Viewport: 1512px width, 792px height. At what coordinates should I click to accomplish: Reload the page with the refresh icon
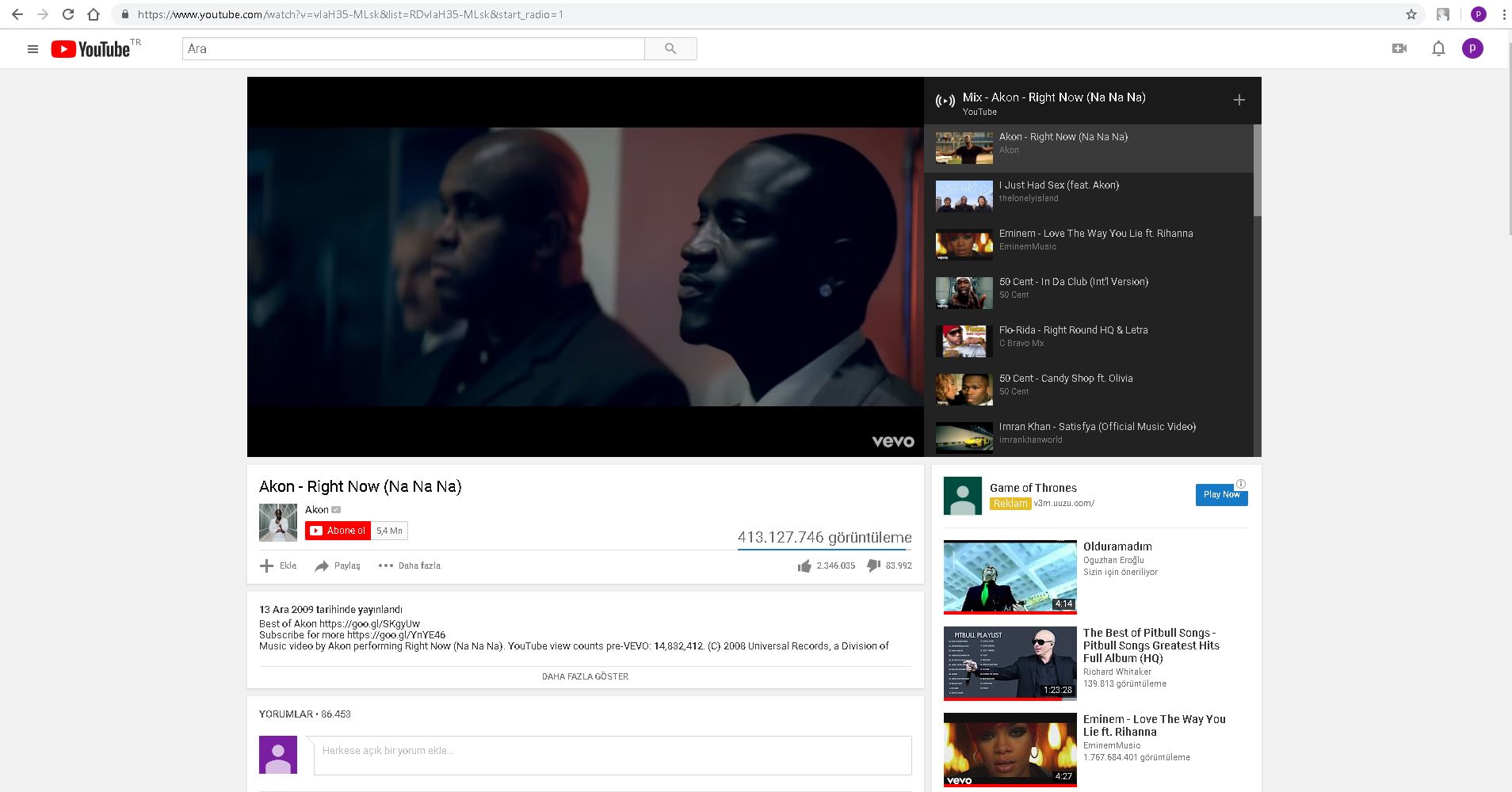(x=68, y=14)
